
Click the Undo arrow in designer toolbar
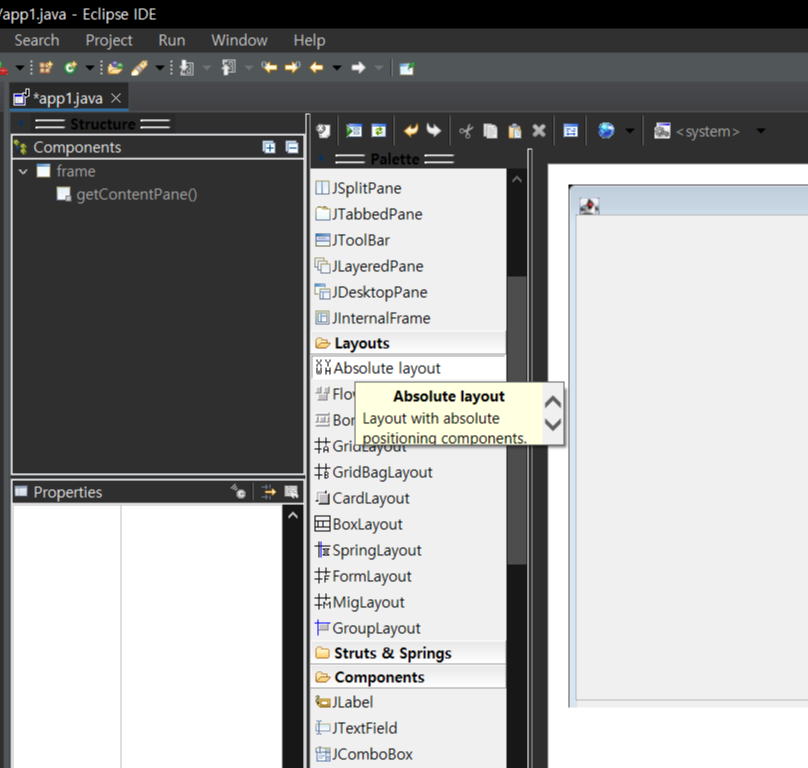pos(411,130)
